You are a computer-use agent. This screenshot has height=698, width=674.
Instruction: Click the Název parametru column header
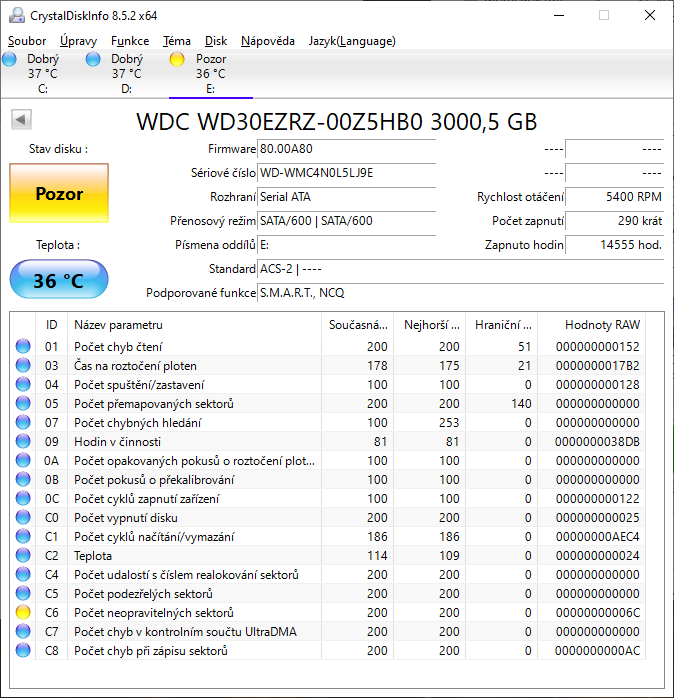click(194, 325)
